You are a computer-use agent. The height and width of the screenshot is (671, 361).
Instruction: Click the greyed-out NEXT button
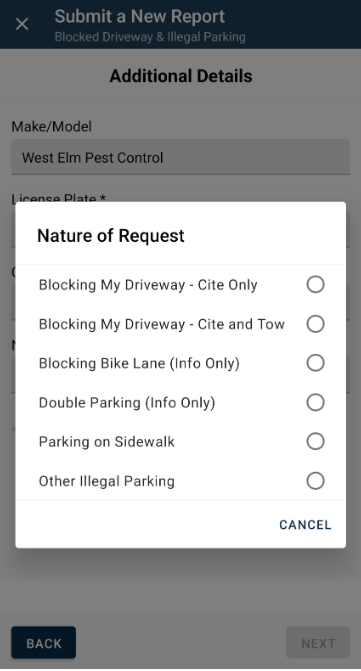318,643
